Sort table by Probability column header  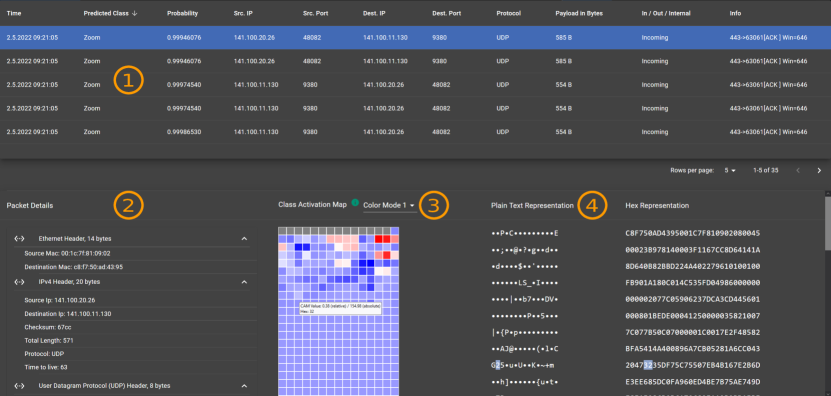tap(182, 13)
